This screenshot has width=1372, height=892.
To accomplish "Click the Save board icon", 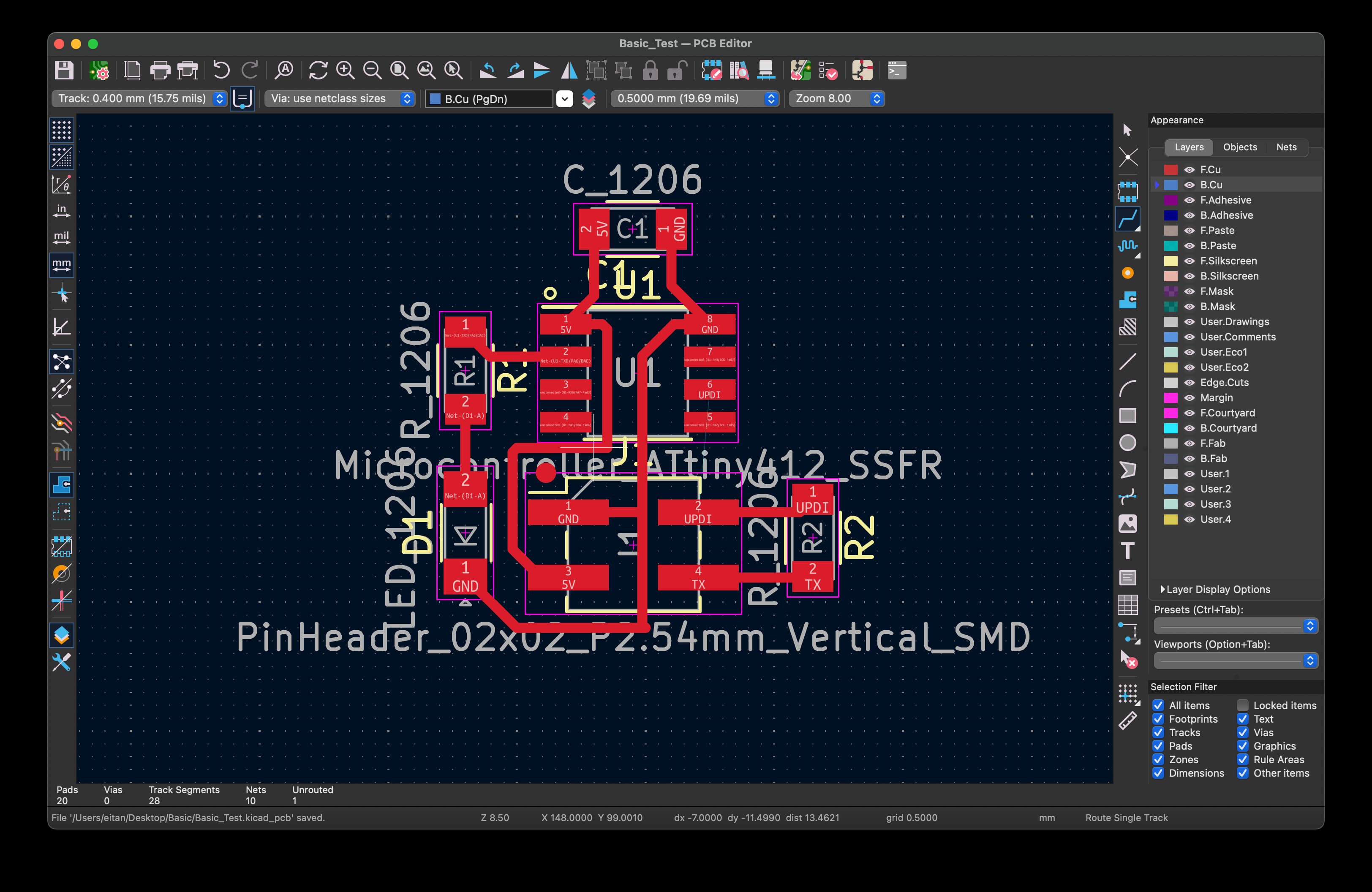I will [64, 70].
